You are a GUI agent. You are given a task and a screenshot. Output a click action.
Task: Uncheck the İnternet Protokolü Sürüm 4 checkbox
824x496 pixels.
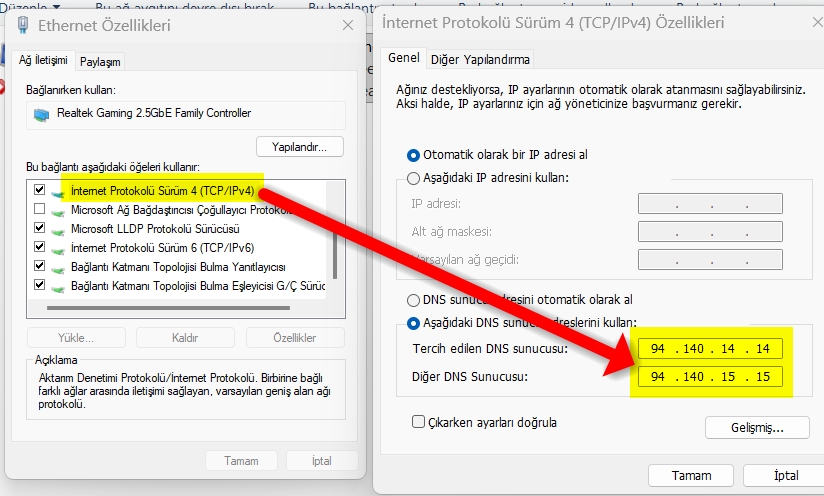point(39,190)
